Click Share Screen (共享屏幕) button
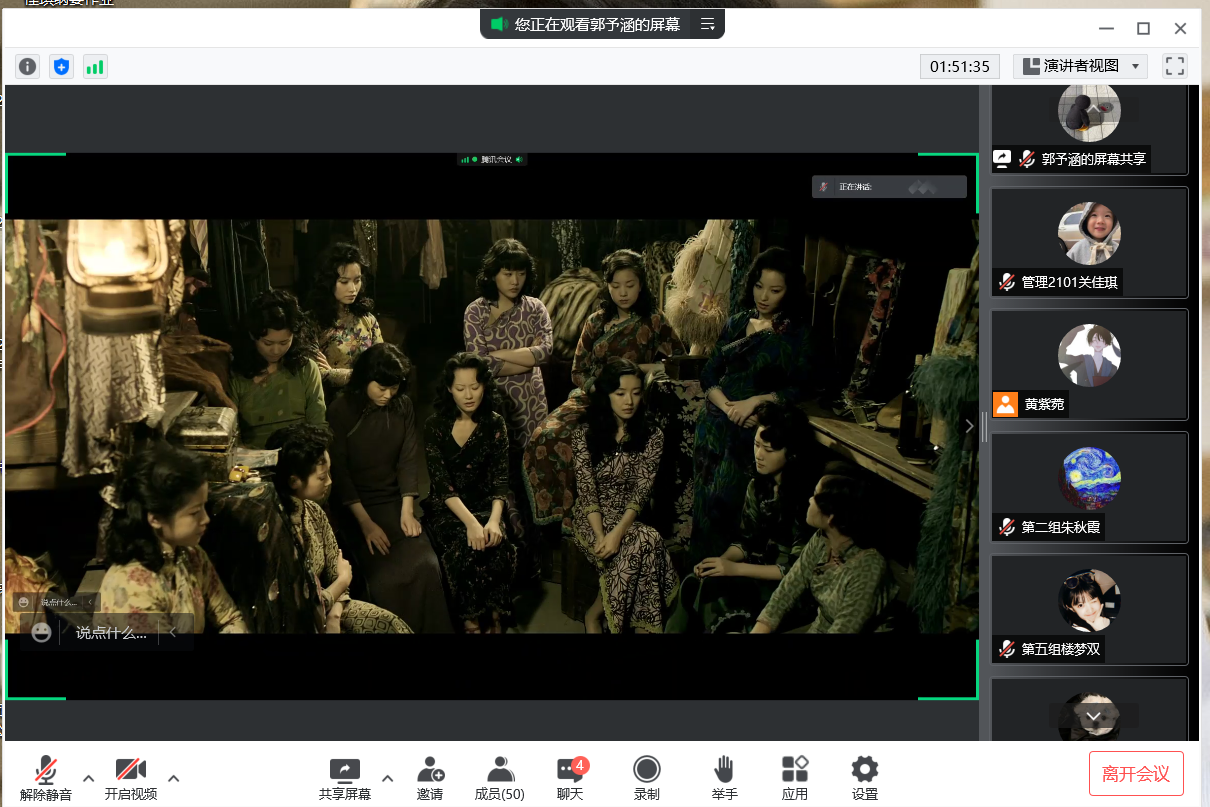Viewport: 1210px width, 807px height. [x=344, y=778]
